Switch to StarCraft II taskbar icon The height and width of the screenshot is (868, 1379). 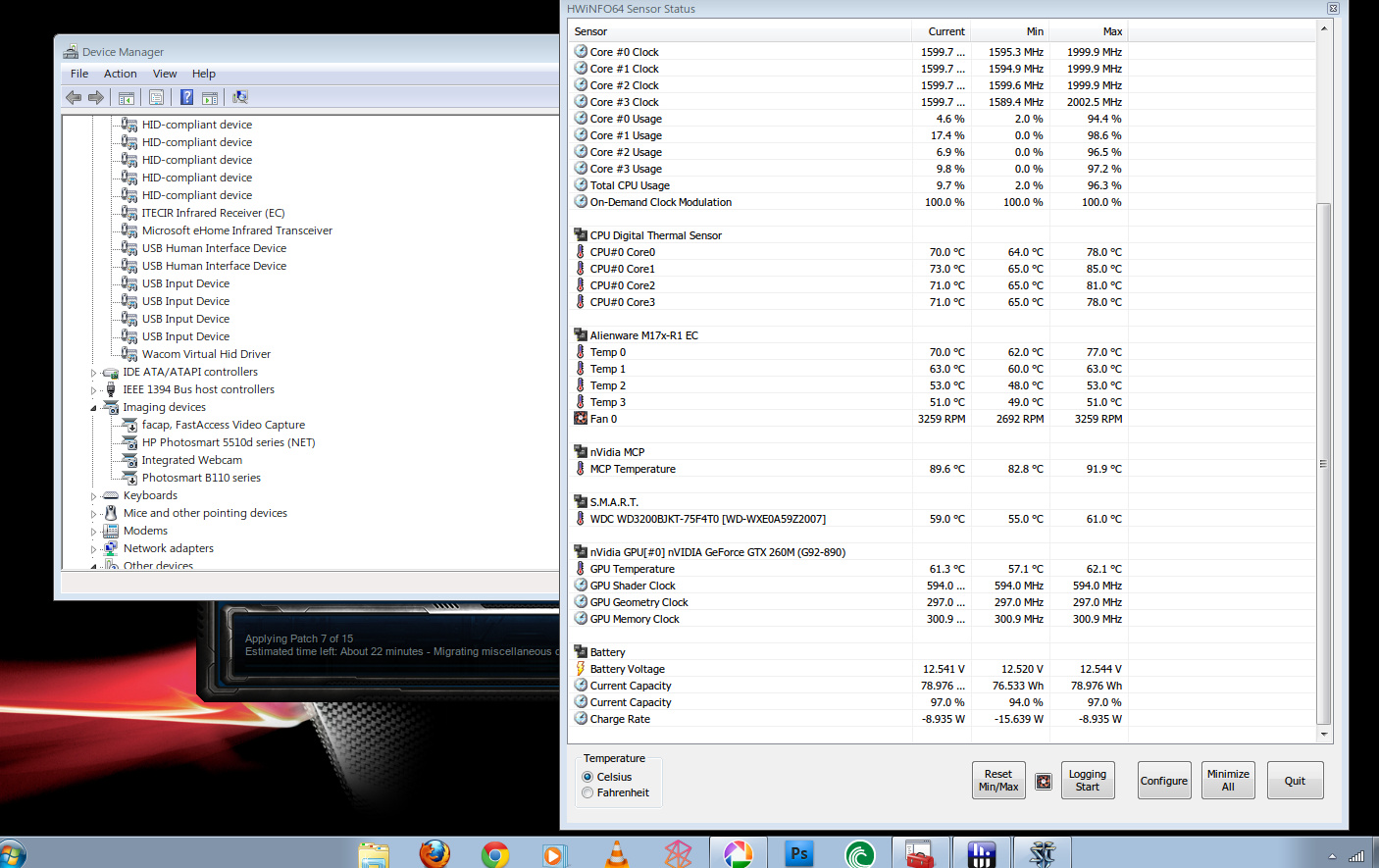(1043, 854)
